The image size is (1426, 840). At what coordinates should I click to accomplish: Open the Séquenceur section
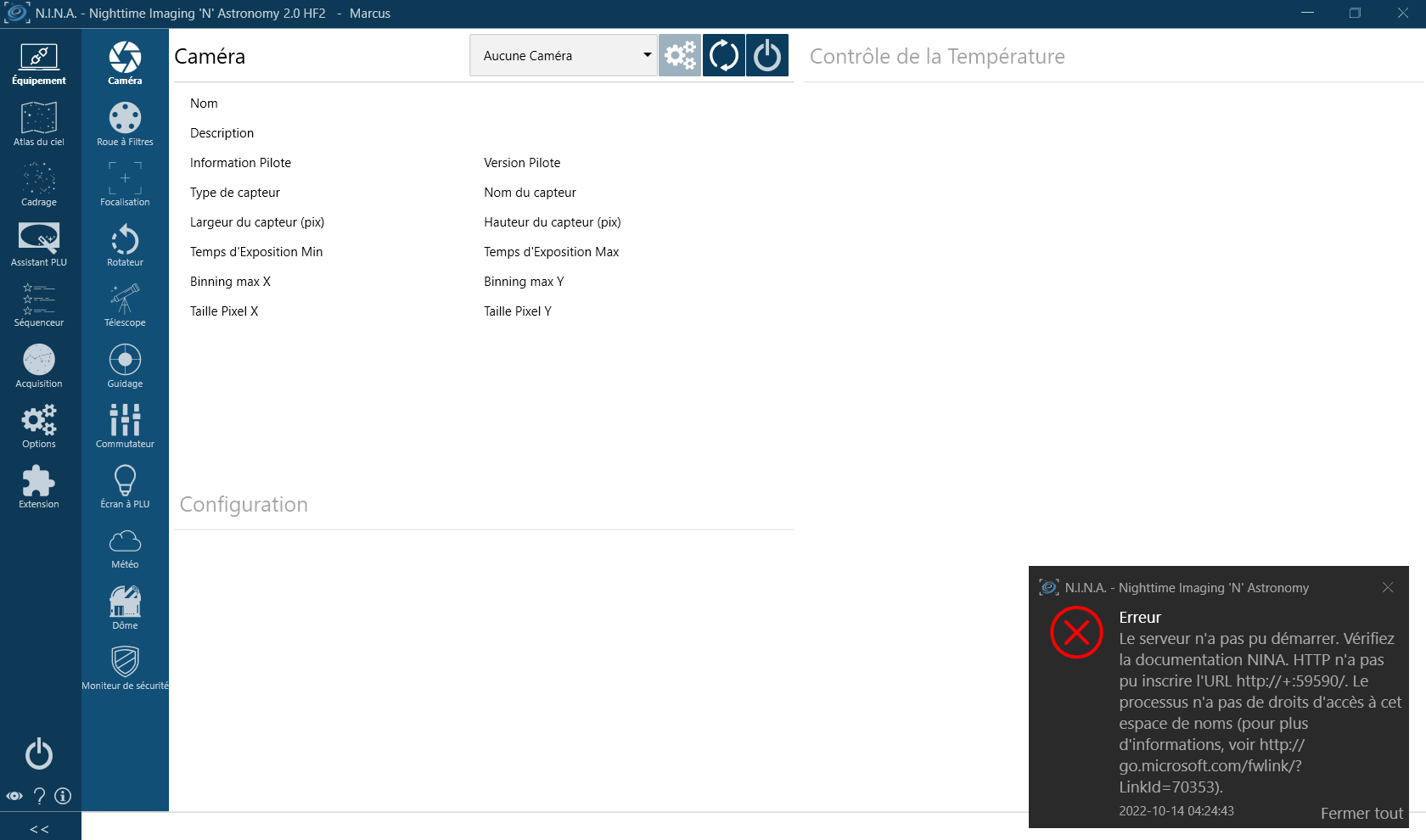pyautogui.click(x=39, y=305)
